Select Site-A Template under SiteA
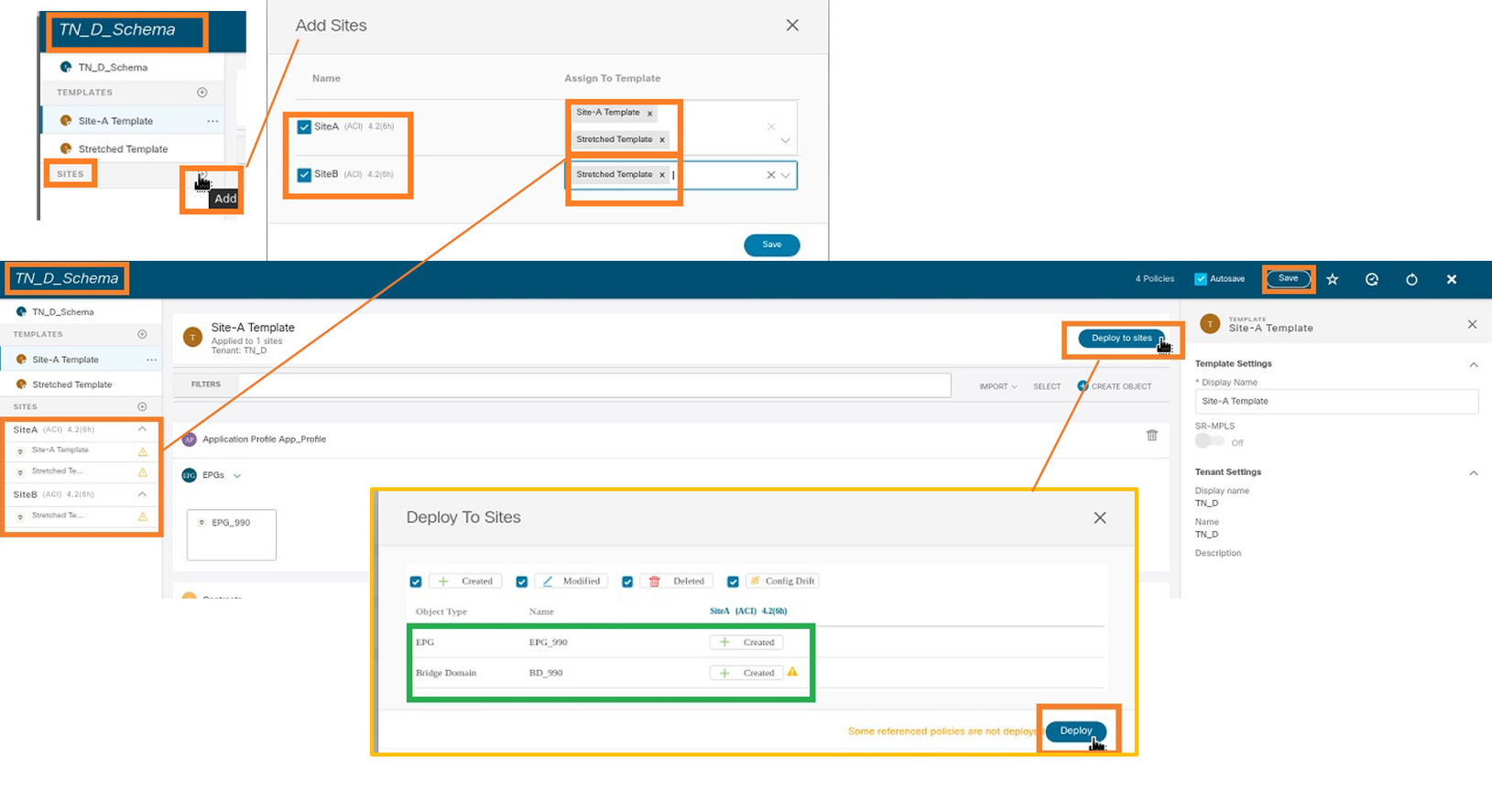The height and width of the screenshot is (812, 1492). [x=60, y=450]
